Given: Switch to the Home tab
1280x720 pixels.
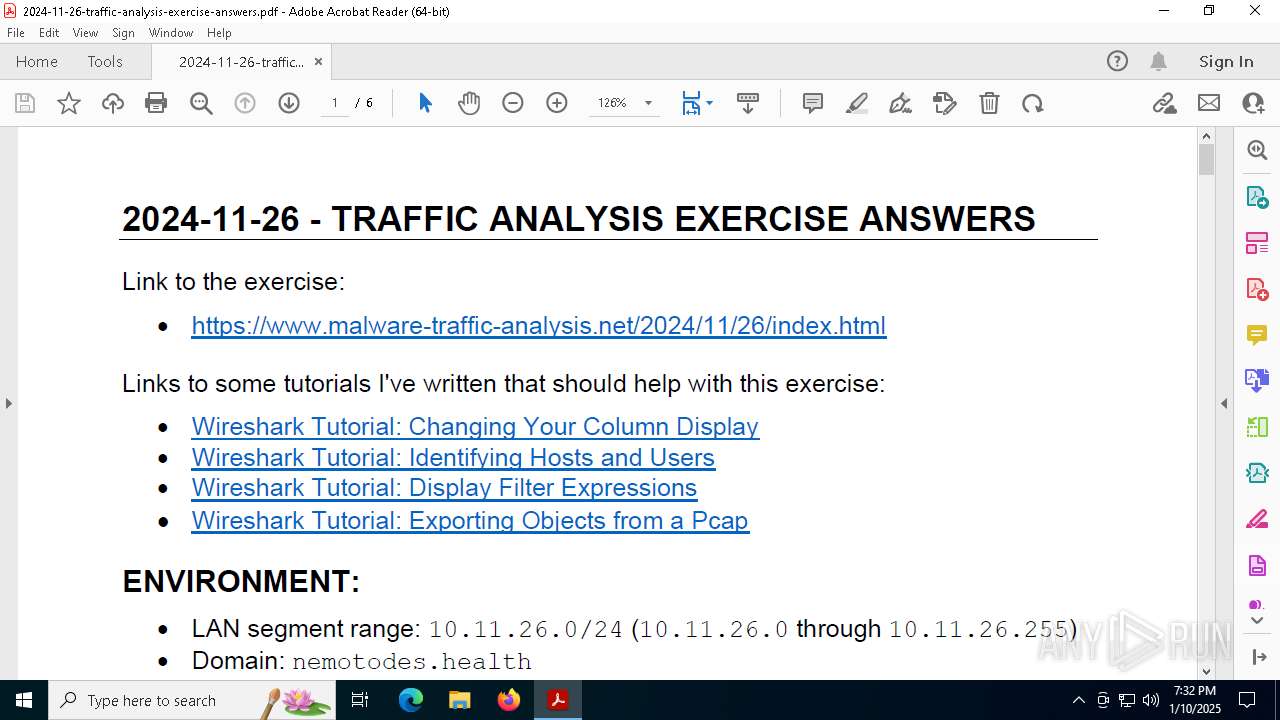Looking at the screenshot, I should (x=37, y=61).
